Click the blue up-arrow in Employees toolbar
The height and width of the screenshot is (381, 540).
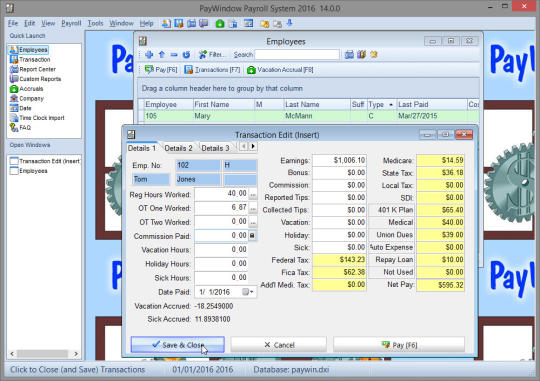click(x=162, y=54)
